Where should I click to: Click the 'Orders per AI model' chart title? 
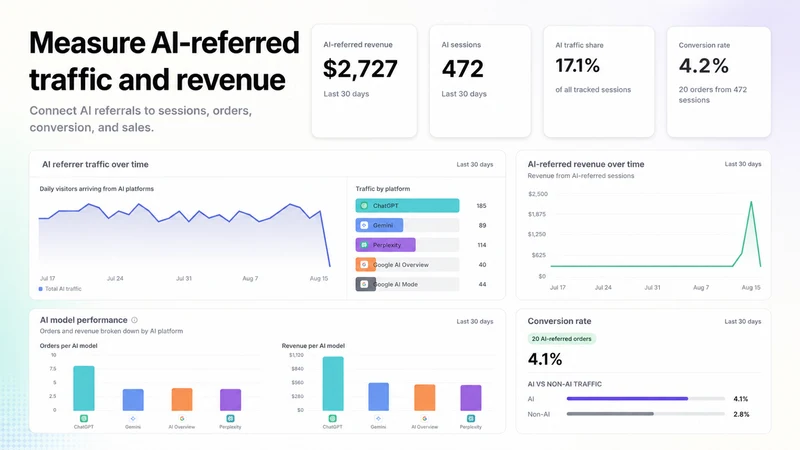pos(68,345)
